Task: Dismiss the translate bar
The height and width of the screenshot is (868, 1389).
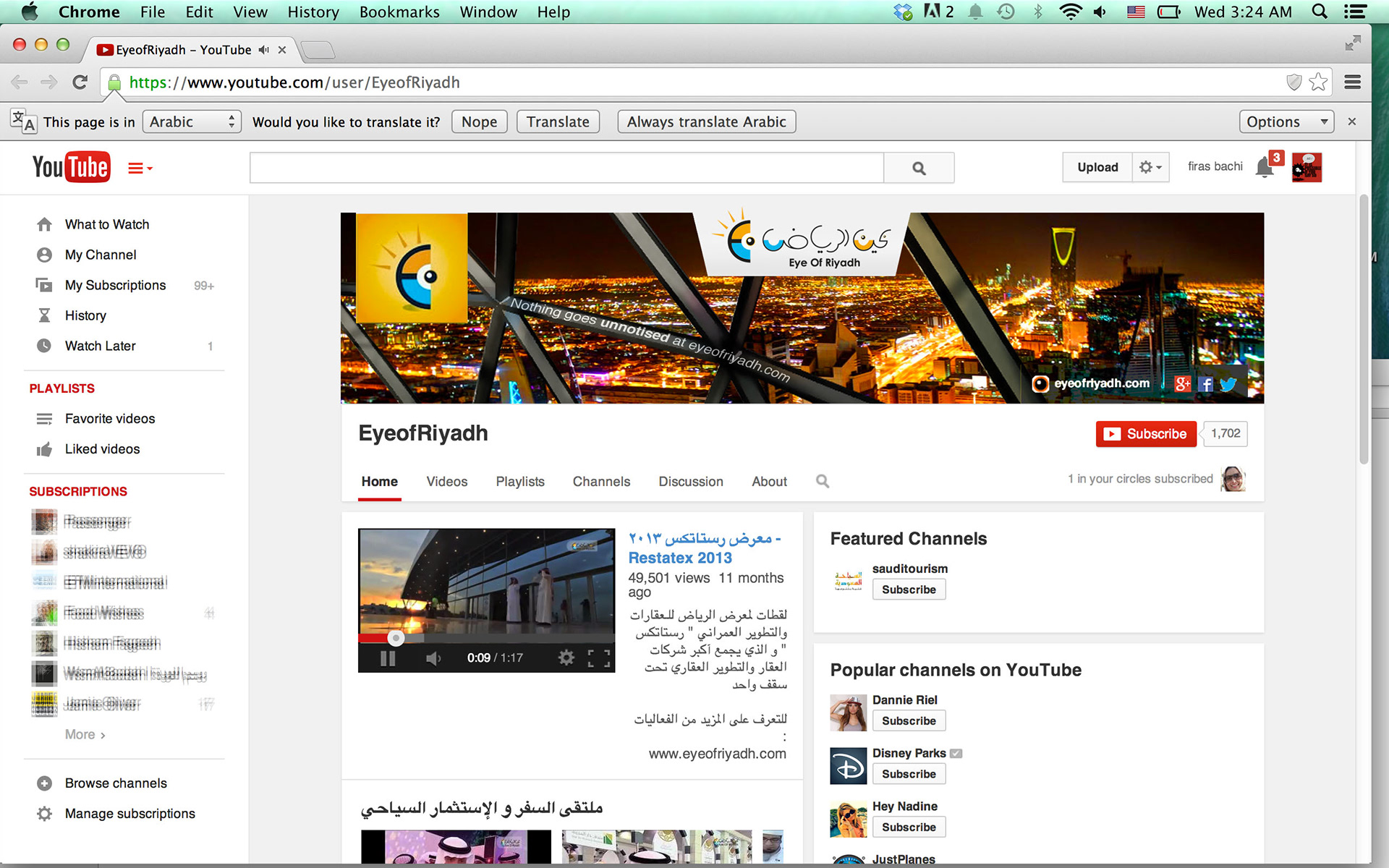Action: pyautogui.click(x=1351, y=122)
